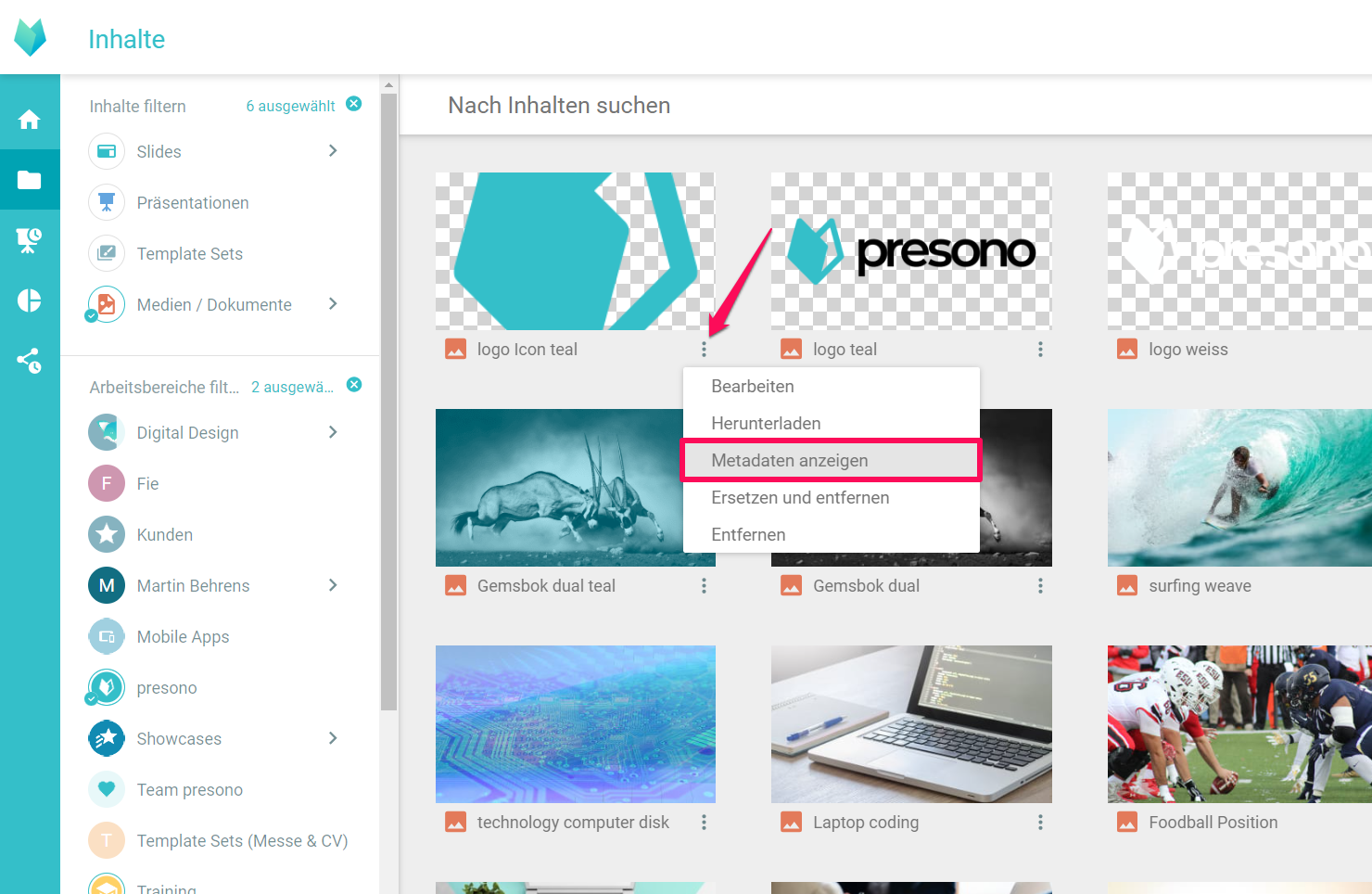The width and height of the screenshot is (1372, 894).
Task: Clear the 2 selected workspace filters
Action: click(x=354, y=385)
